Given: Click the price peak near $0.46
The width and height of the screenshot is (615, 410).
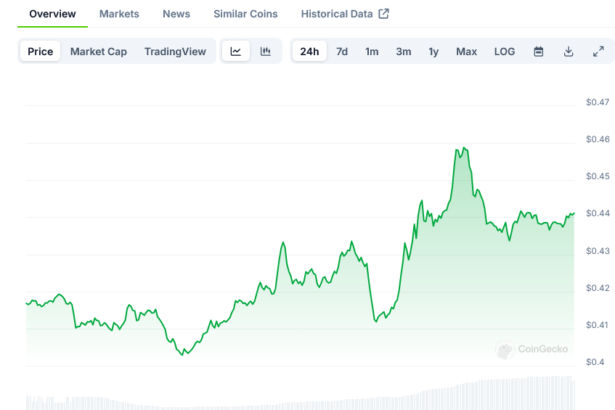Looking at the screenshot, I should pos(461,150).
